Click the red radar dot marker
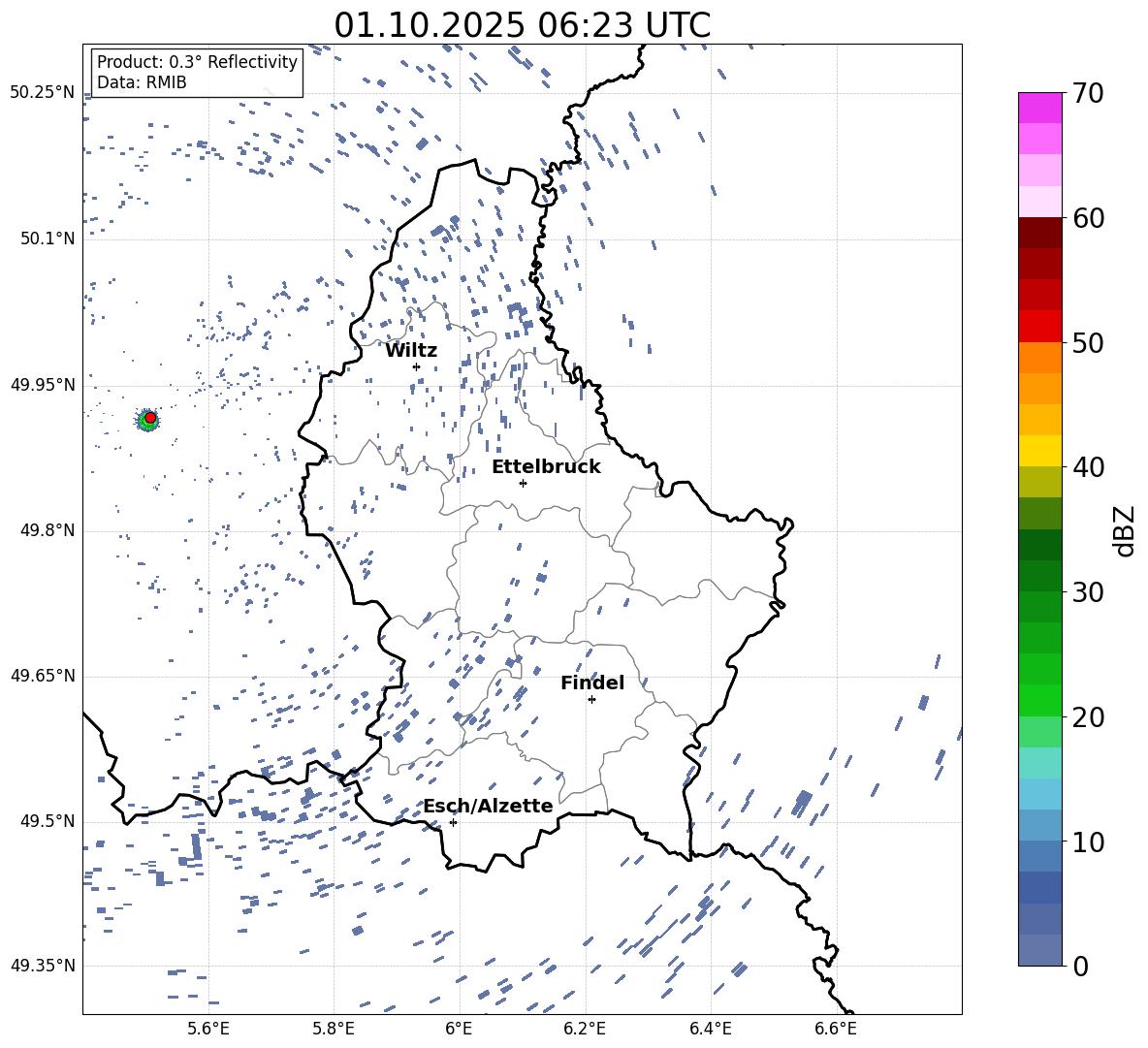The width and height of the screenshot is (1148, 1048). [150, 418]
